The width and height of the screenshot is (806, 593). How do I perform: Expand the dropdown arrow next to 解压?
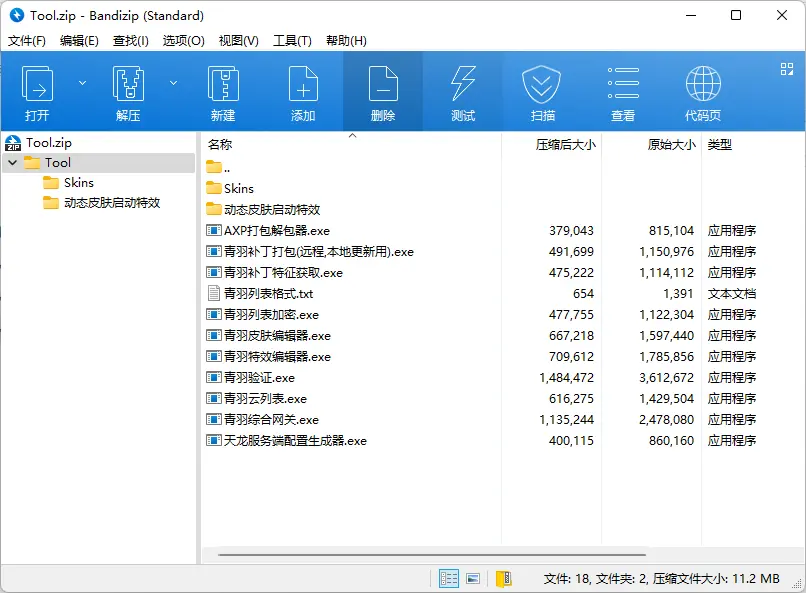coord(174,83)
